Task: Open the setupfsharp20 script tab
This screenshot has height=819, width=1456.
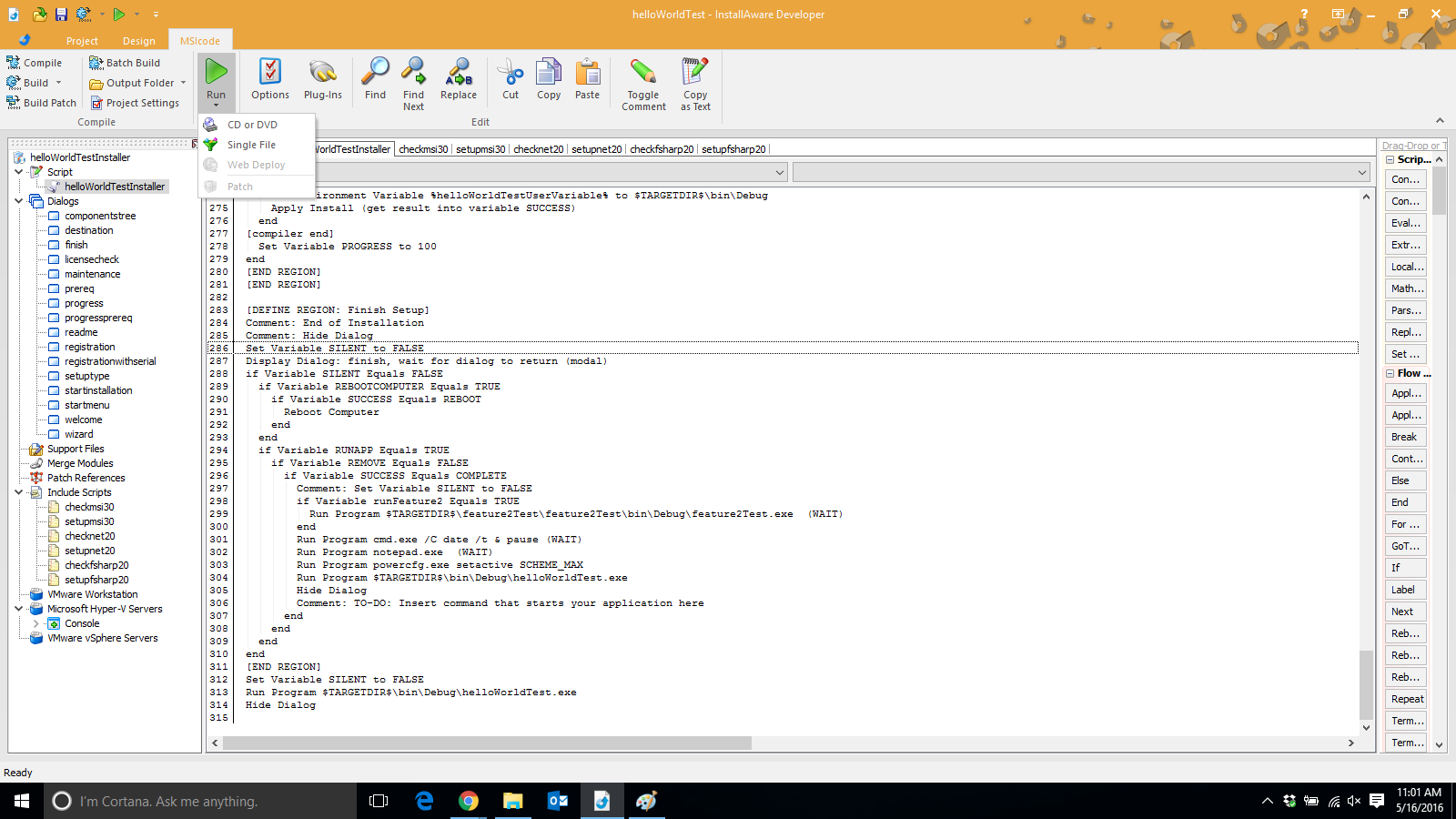Action: click(x=733, y=149)
